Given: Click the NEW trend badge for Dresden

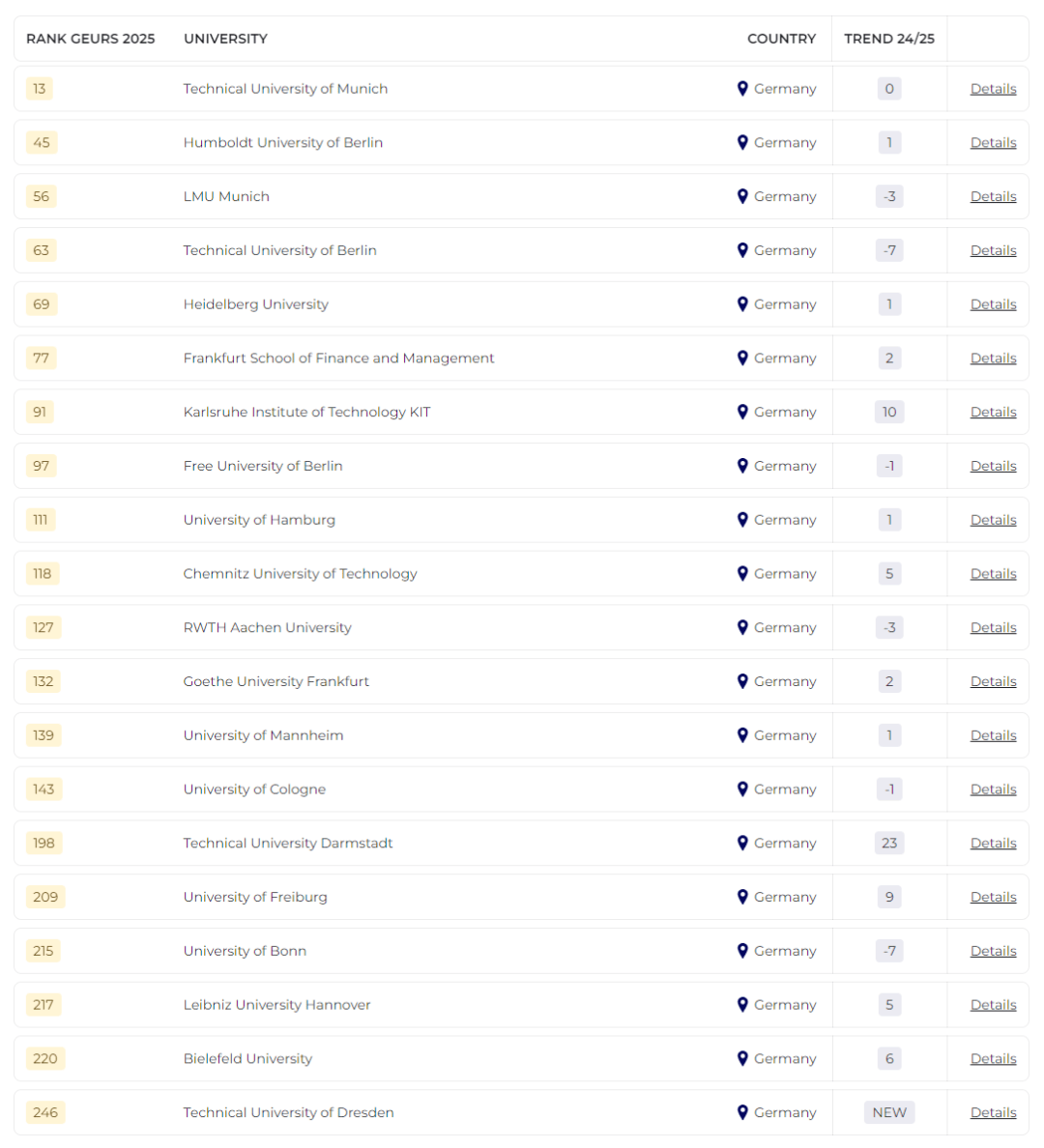Looking at the screenshot, I should tap(888, 1112).
